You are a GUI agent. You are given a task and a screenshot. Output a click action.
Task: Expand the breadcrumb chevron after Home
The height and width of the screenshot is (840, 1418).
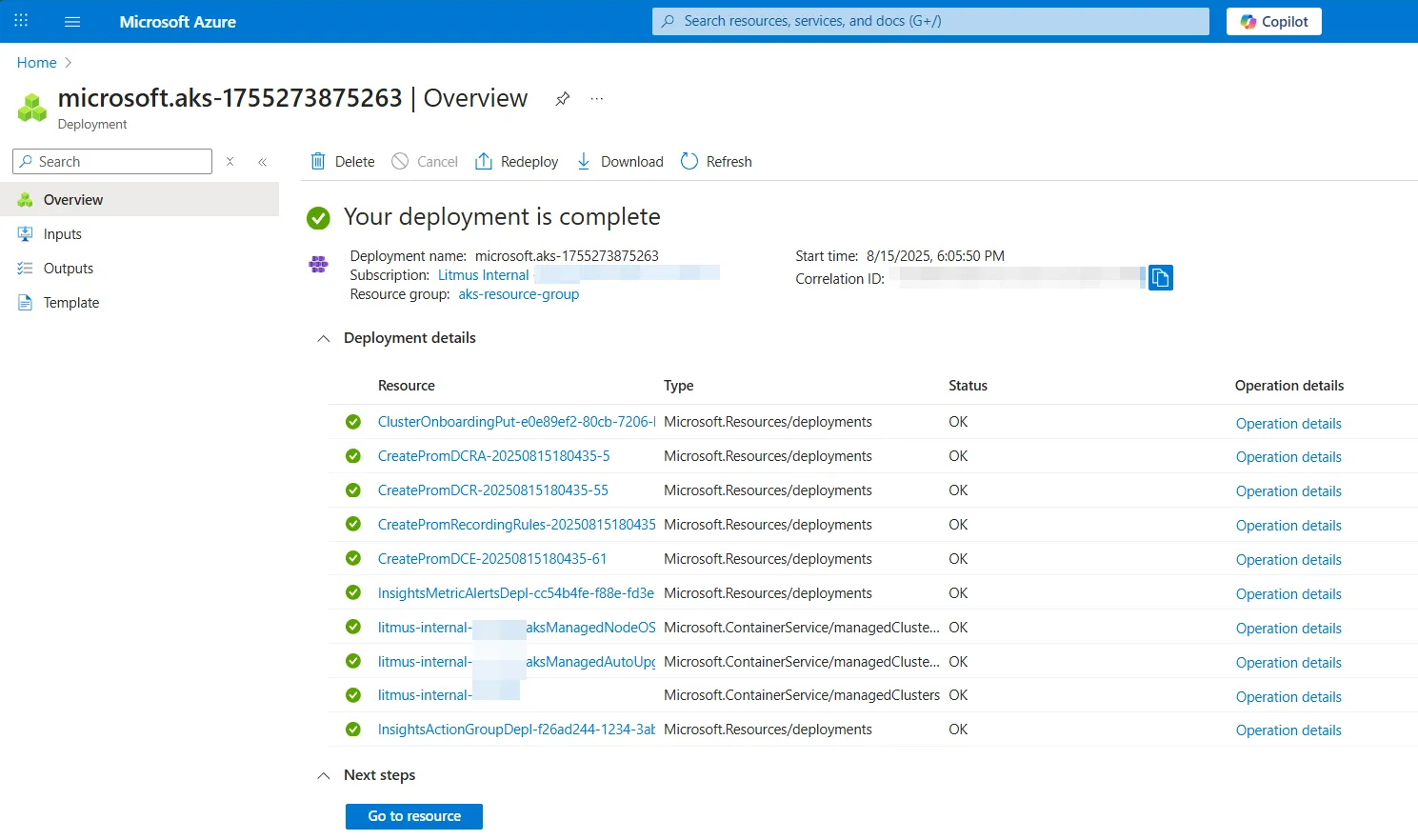click(68, 63)
